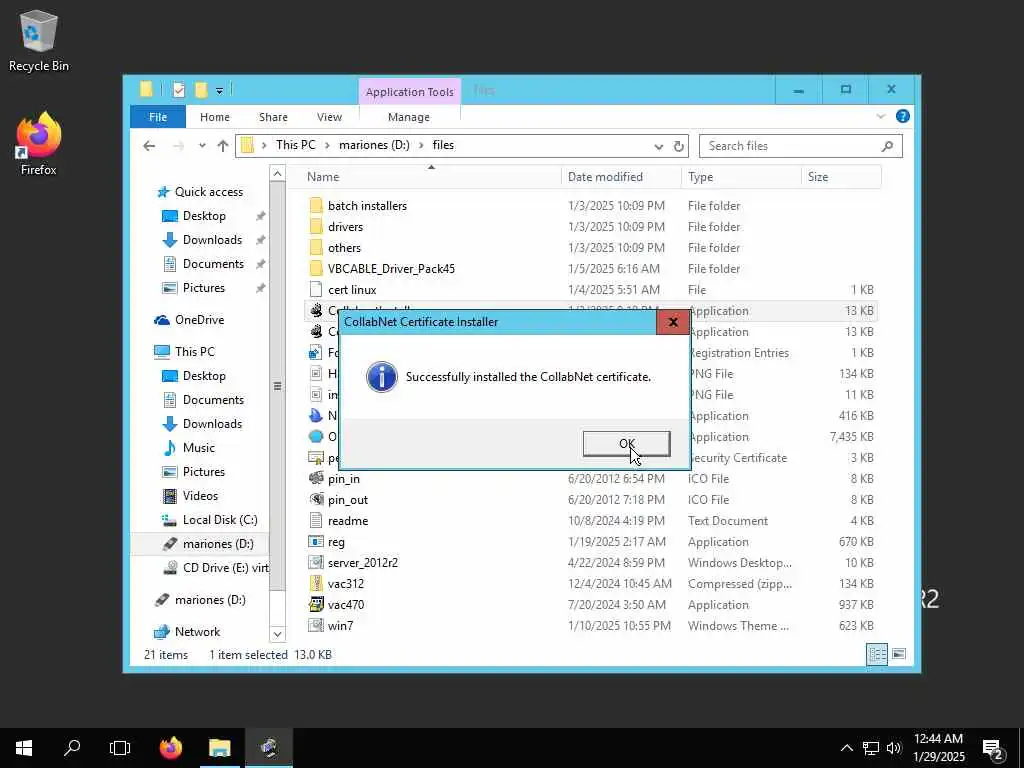This screenshot has width=1024, height=768.
Task: Select the others folder
Action: pyautogui.click(x=344, y=248)
